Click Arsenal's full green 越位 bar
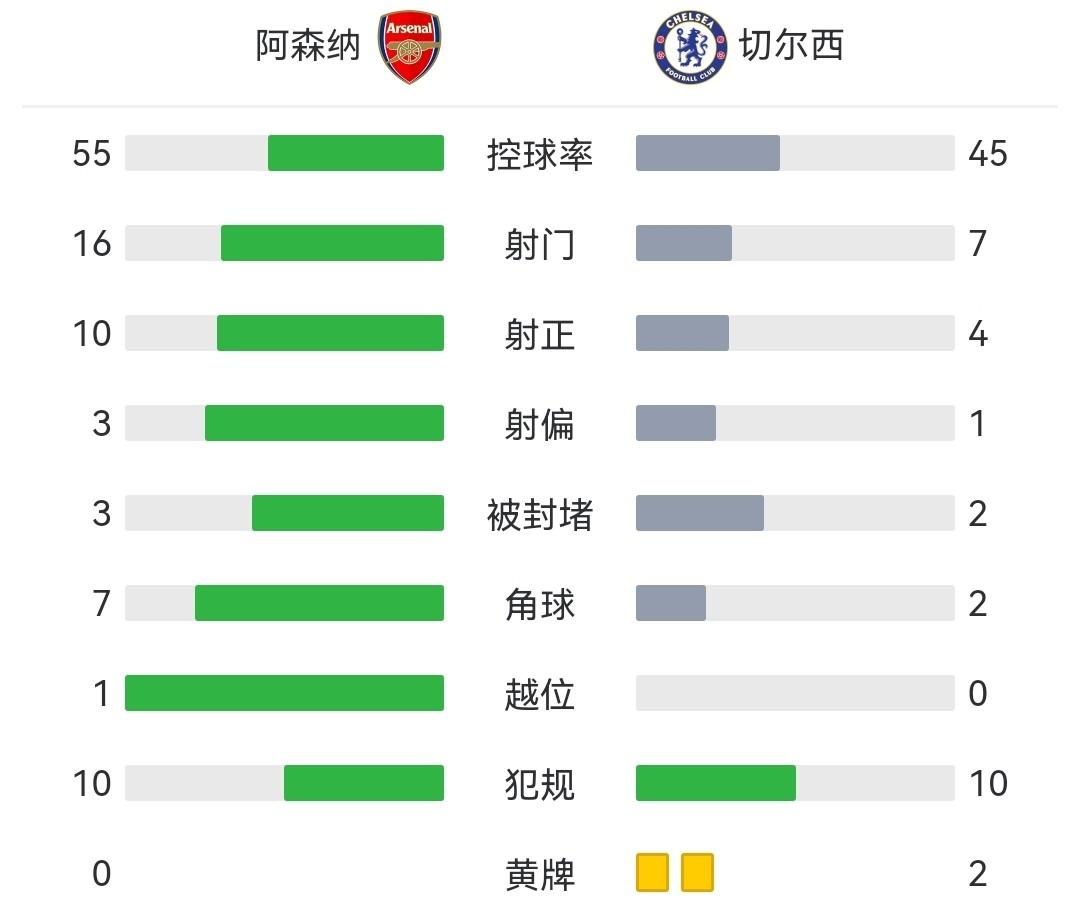Viewport: 1080px width, 910px height. pos(284,693)
